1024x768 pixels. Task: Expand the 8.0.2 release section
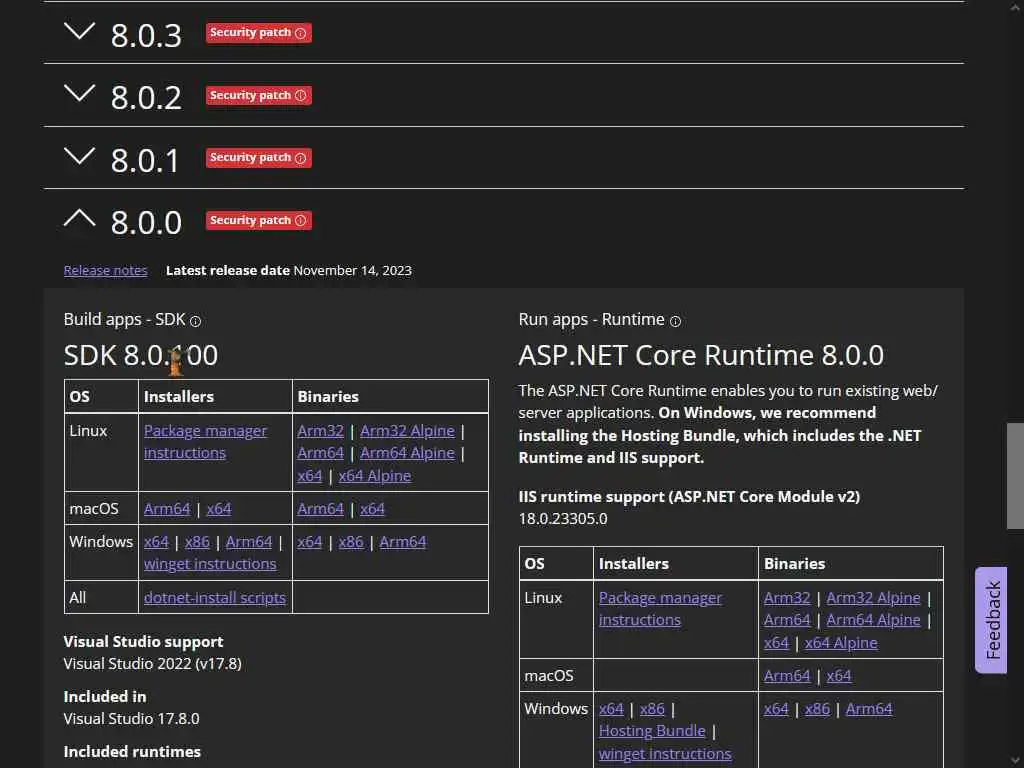80,93
